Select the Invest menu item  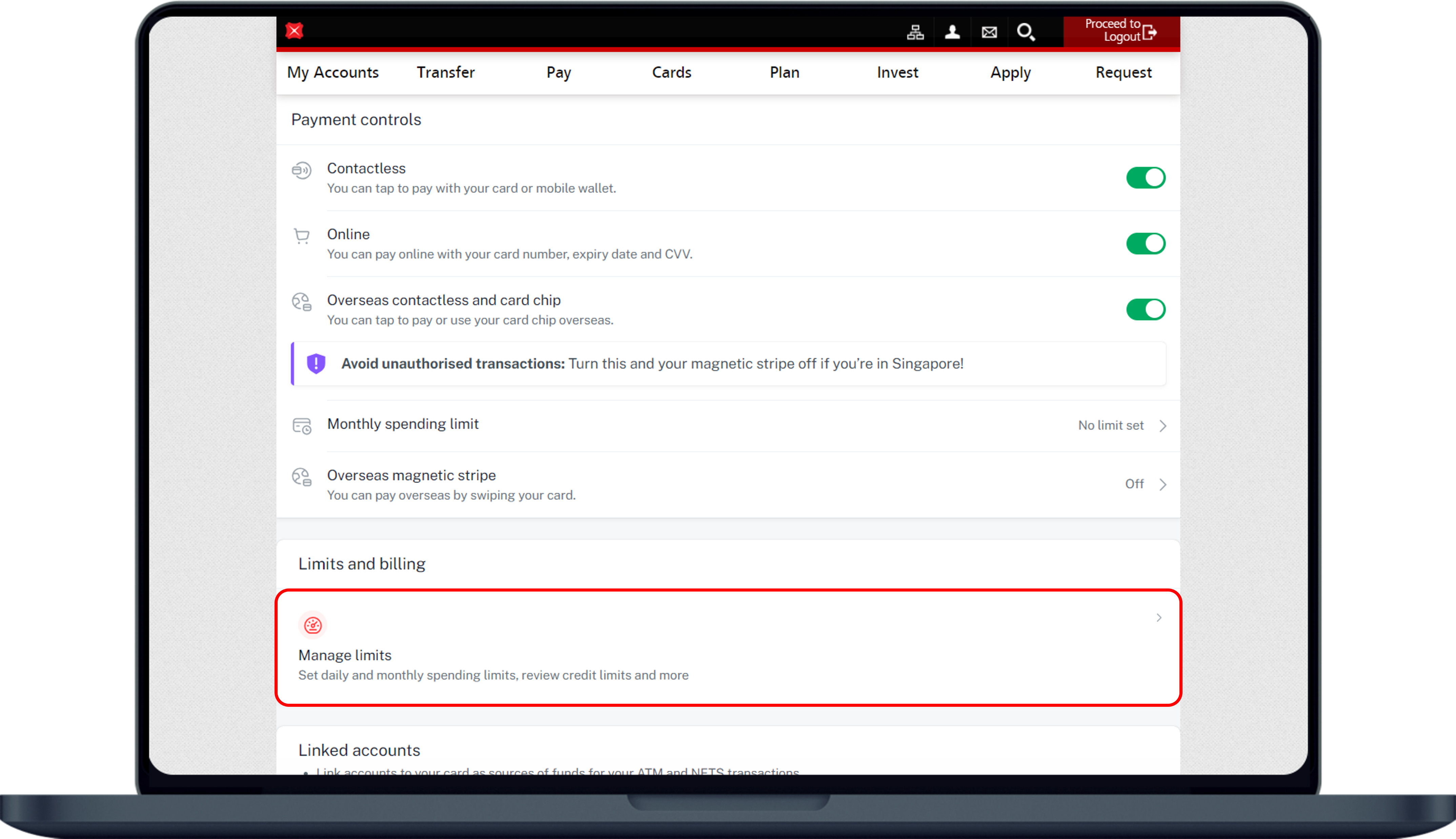tap(897, 73)
